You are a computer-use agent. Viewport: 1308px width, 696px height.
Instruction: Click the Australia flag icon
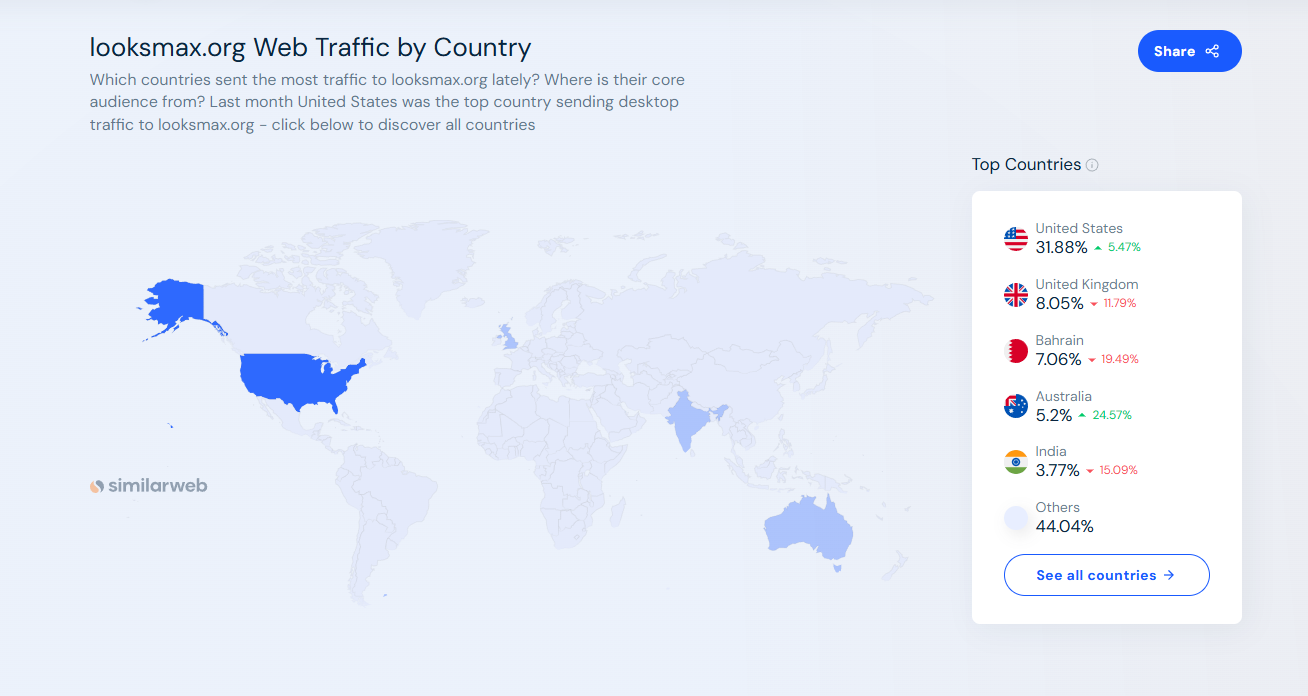coord(1016,406)
